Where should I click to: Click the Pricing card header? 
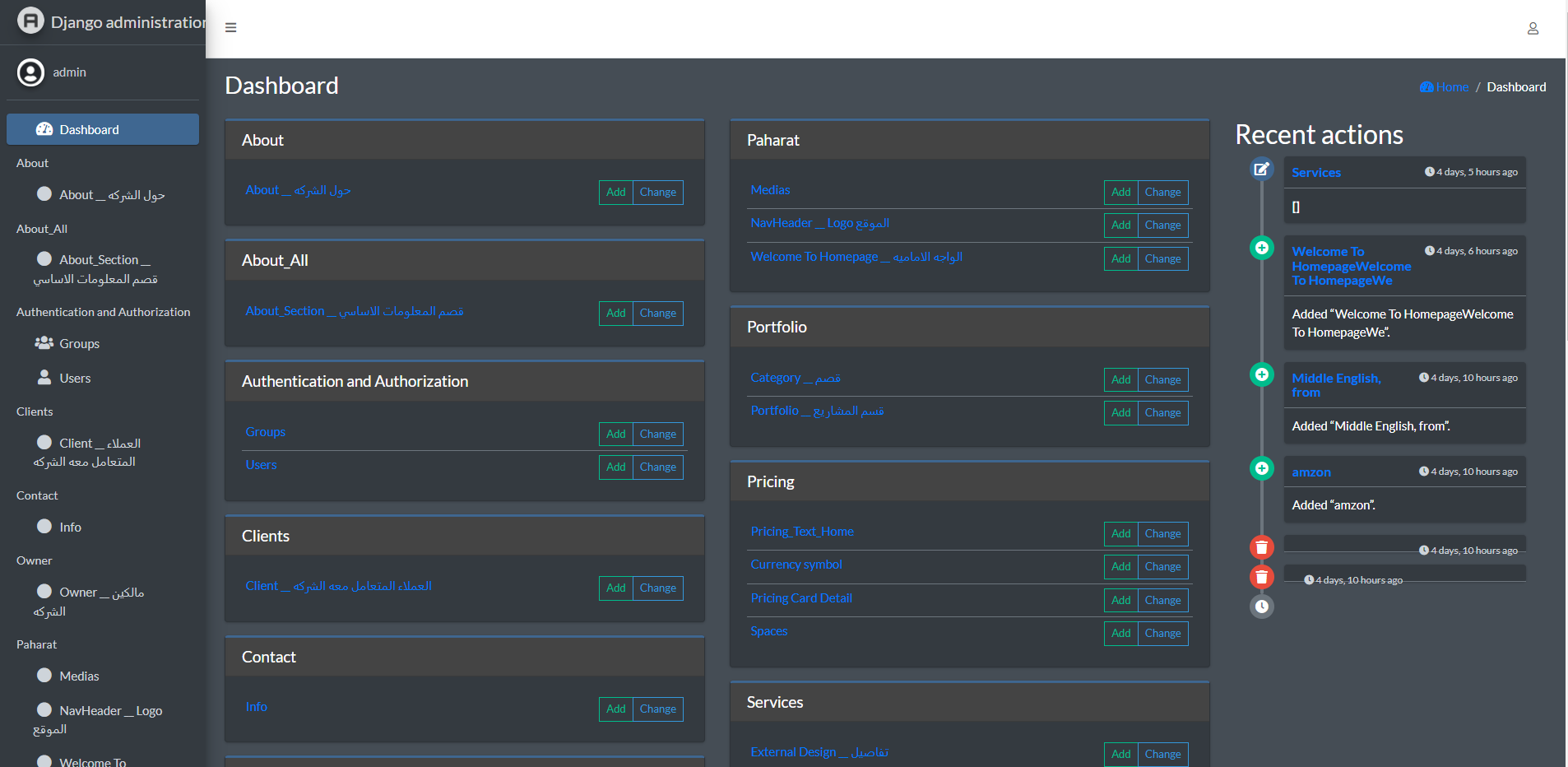point(969,482)
